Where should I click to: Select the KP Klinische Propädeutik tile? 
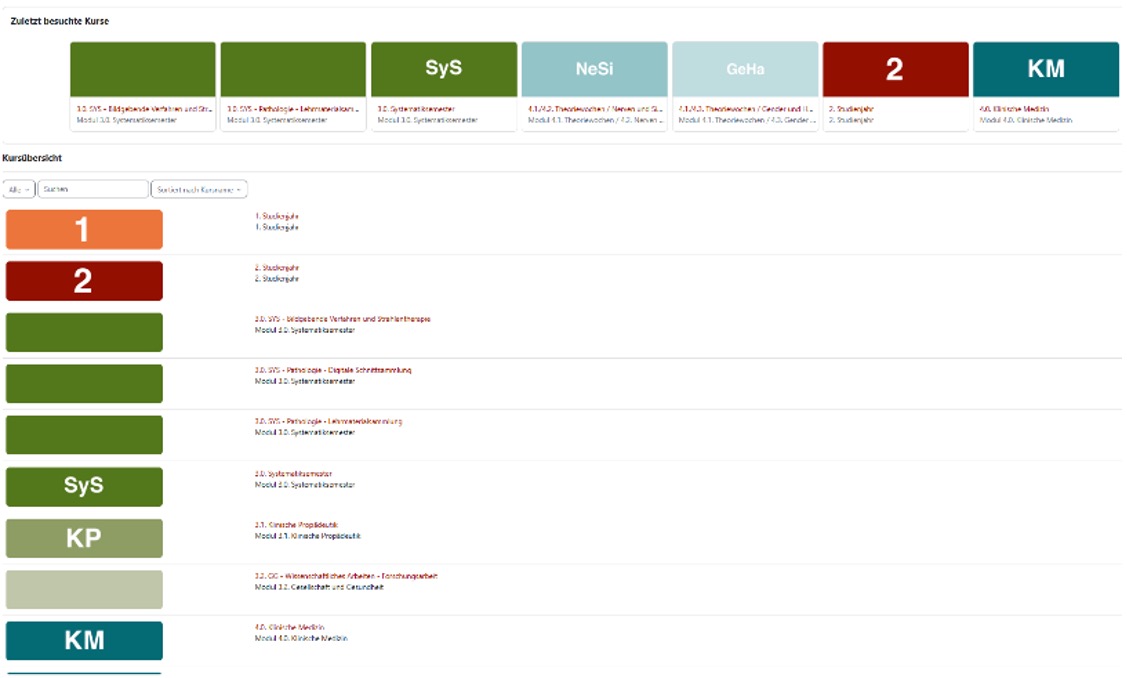pos(84,537)
